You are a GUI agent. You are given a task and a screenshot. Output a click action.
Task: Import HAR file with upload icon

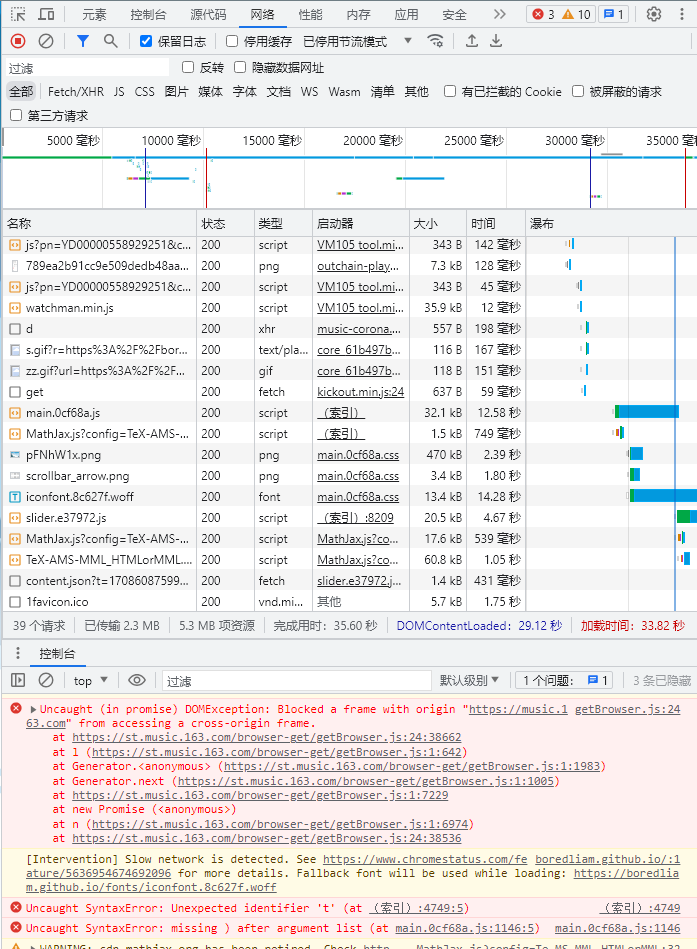(472, 41)
